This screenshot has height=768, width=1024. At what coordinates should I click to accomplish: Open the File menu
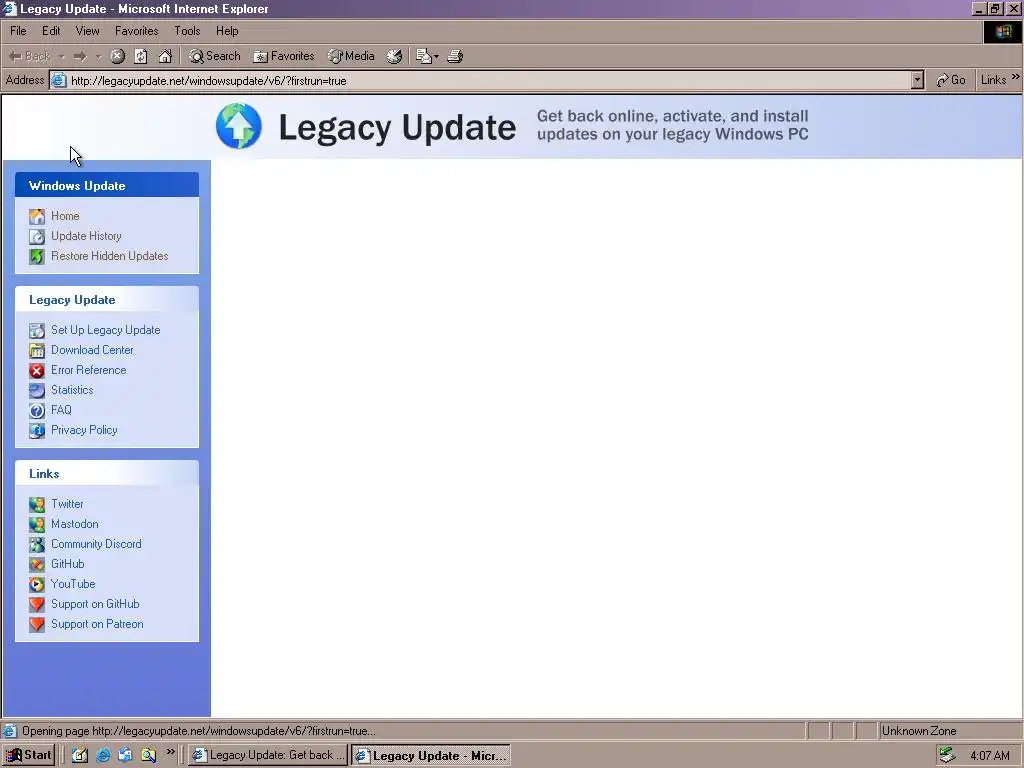pyautogui.click(x=18, y=31)
